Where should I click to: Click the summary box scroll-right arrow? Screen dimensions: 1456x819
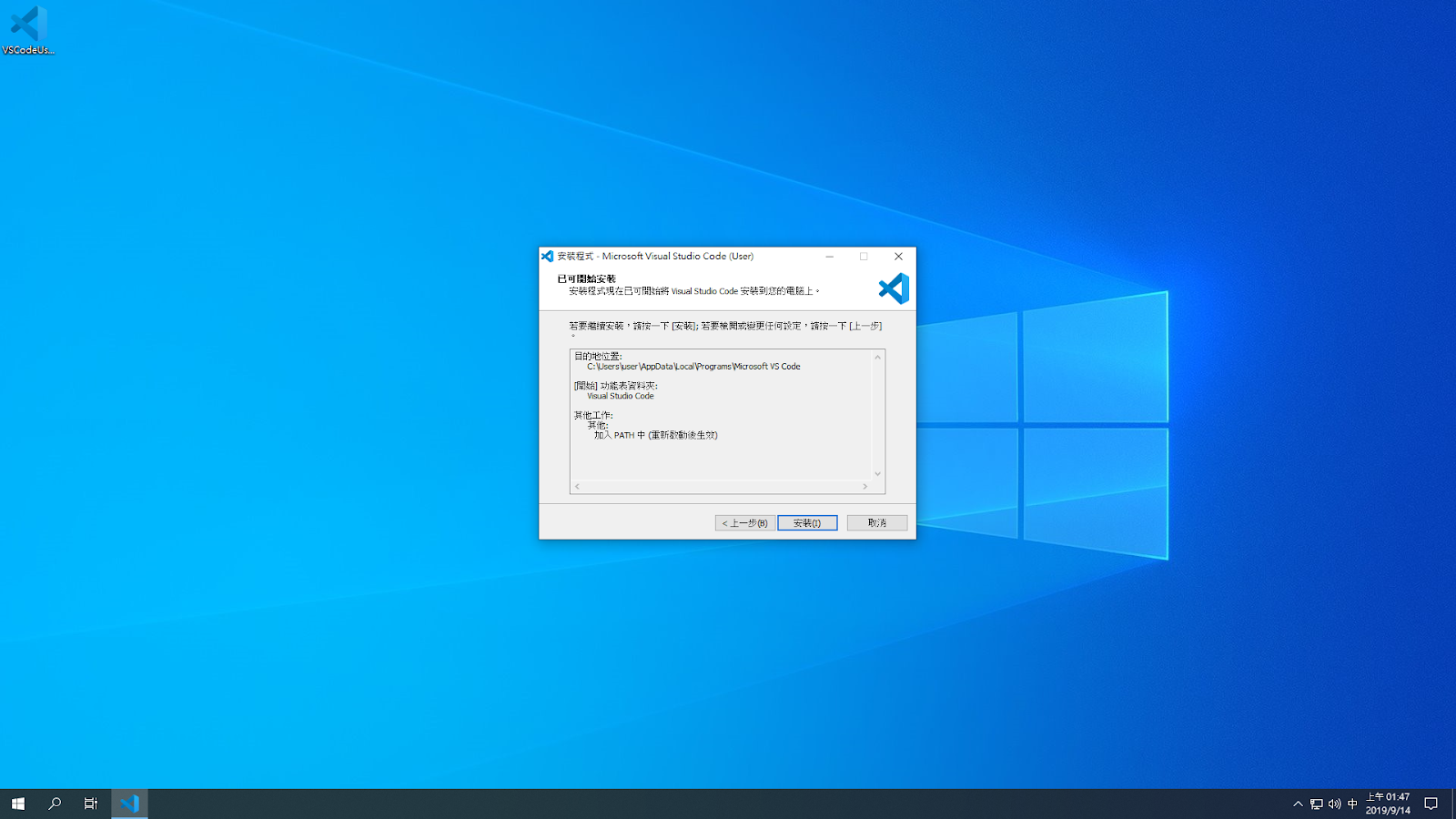[x=864, y=487]
